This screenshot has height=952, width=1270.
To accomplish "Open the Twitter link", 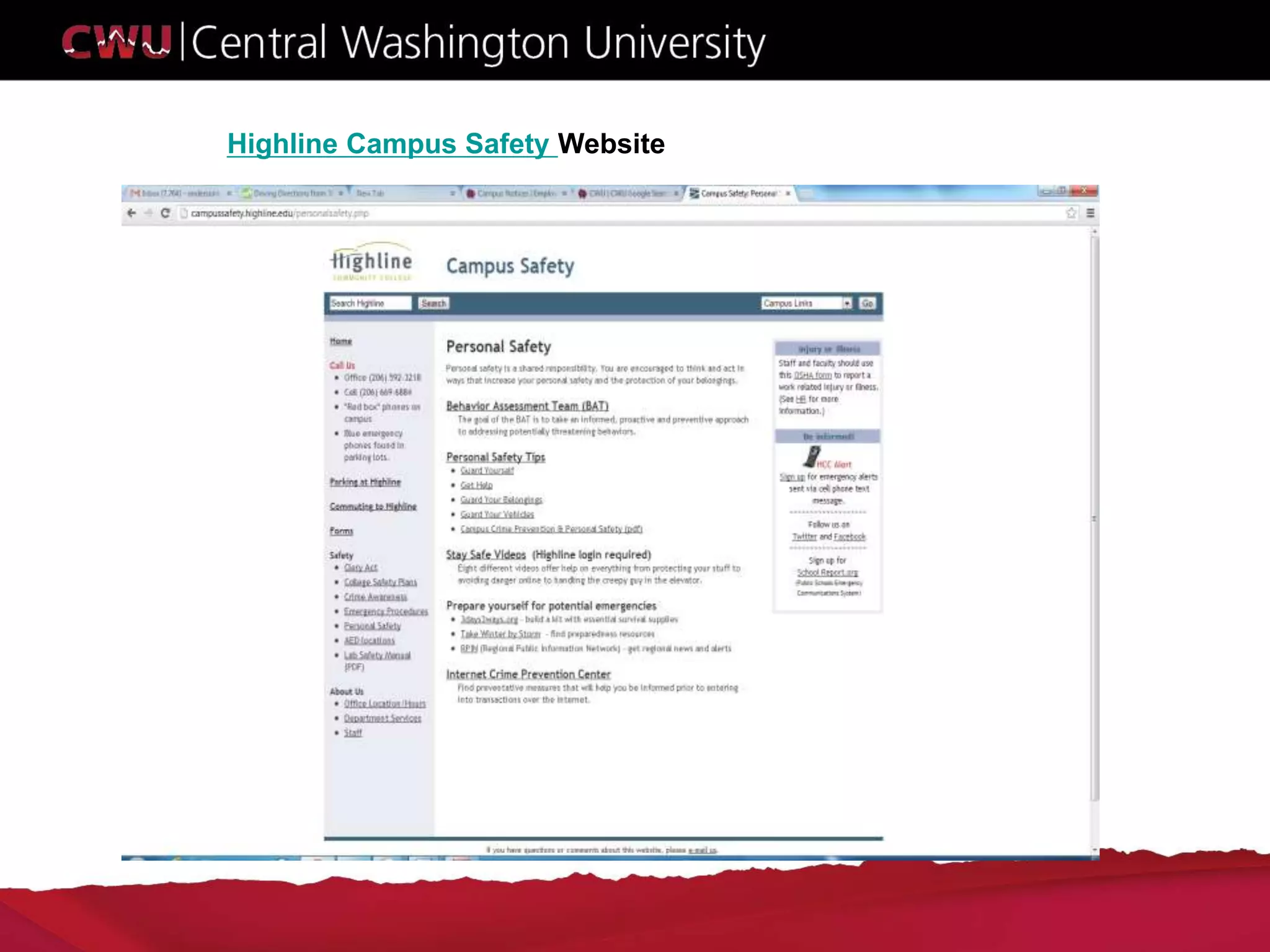I will tap(804, 537).
